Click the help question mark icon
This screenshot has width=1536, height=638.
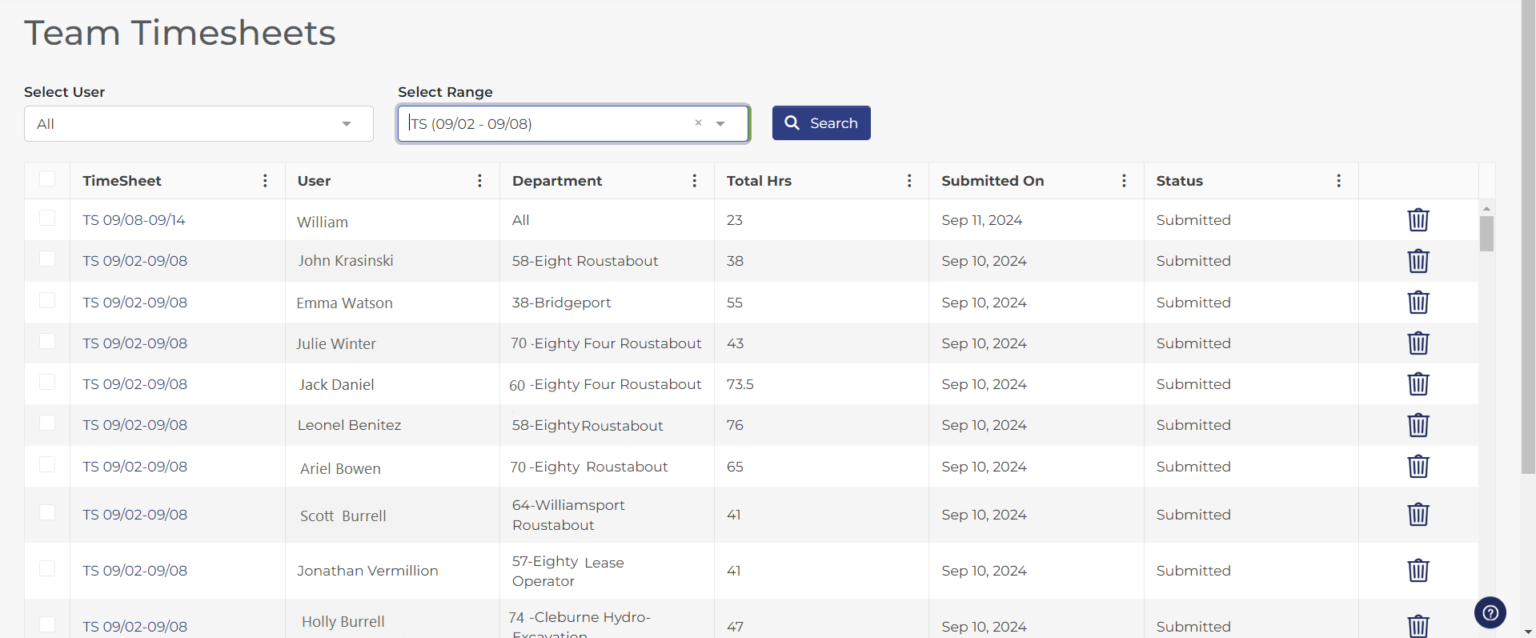click(1489, 612)
